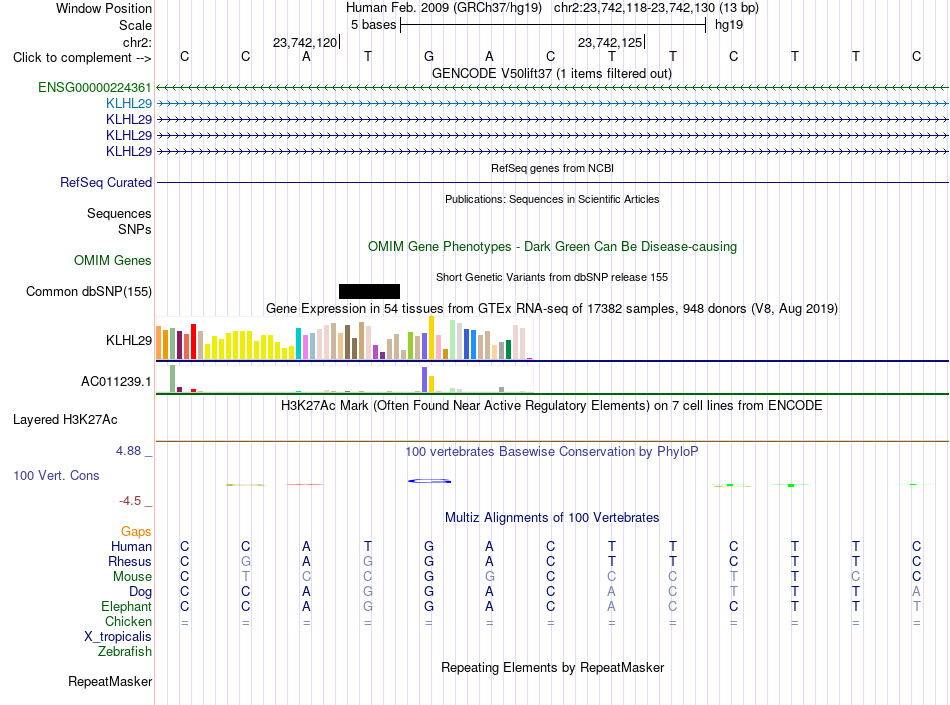Click the Window Position label
950x705 pixels.
point(104,8)
